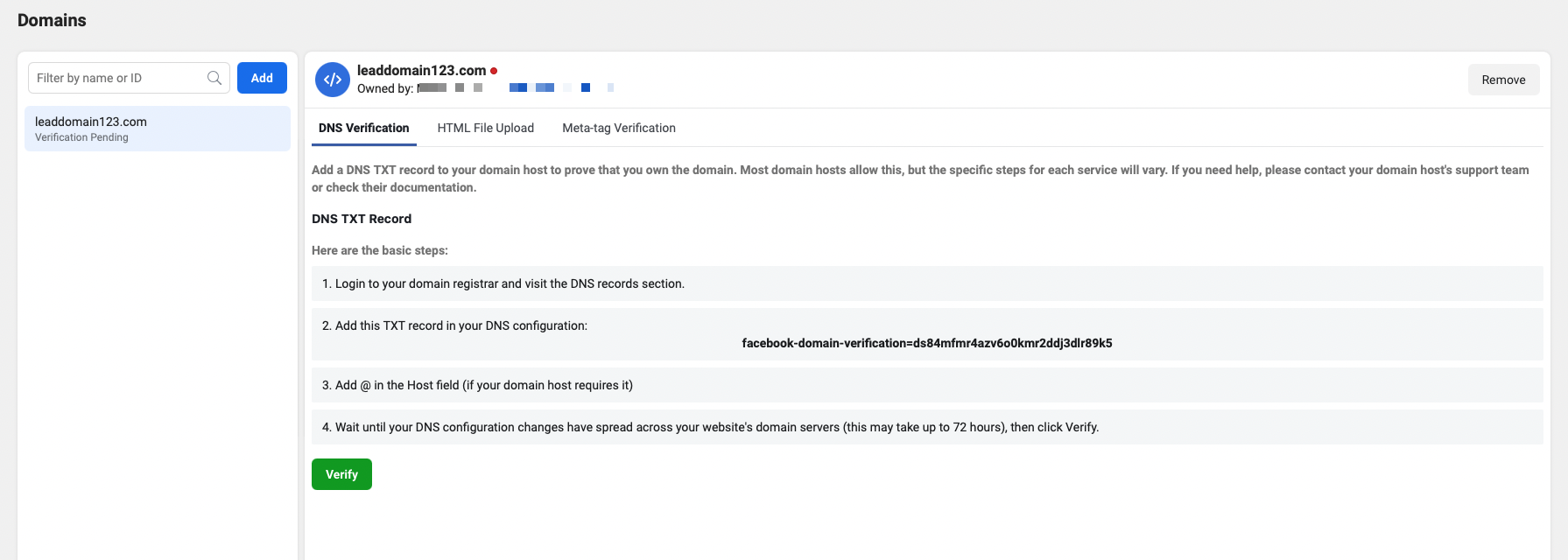Screen dimensions: 1568x560
Task: Remove the leaddomain123.com domain
Action: coord(1503,80)
